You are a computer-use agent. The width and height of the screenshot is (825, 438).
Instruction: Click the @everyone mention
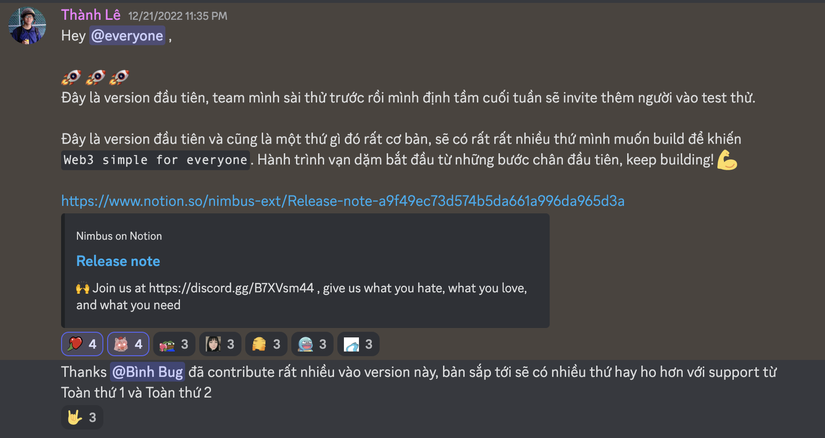pyautogui.click(x=127, y=36)
